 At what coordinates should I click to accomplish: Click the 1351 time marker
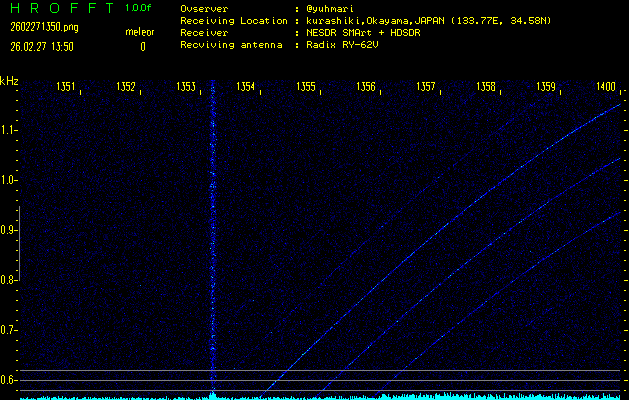point(67,88)
